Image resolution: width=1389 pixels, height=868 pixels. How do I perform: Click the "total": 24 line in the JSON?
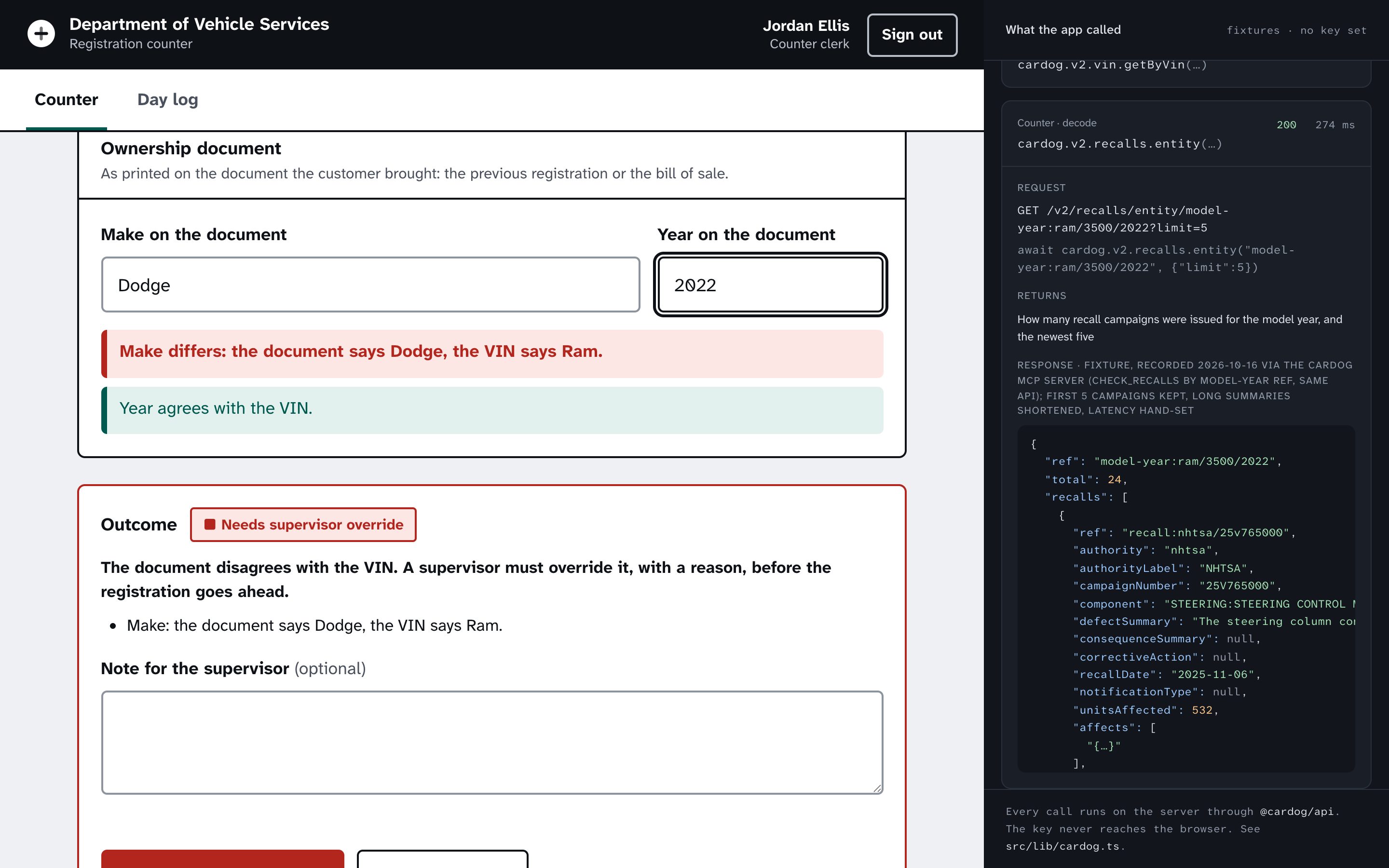point(1087,479)
